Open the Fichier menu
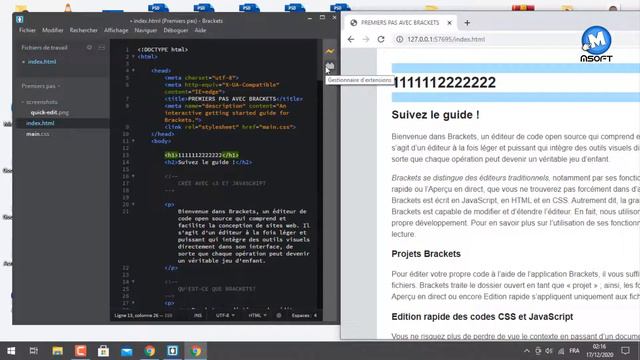This screenshot has height=360, width=640. [x=27, y=30]
